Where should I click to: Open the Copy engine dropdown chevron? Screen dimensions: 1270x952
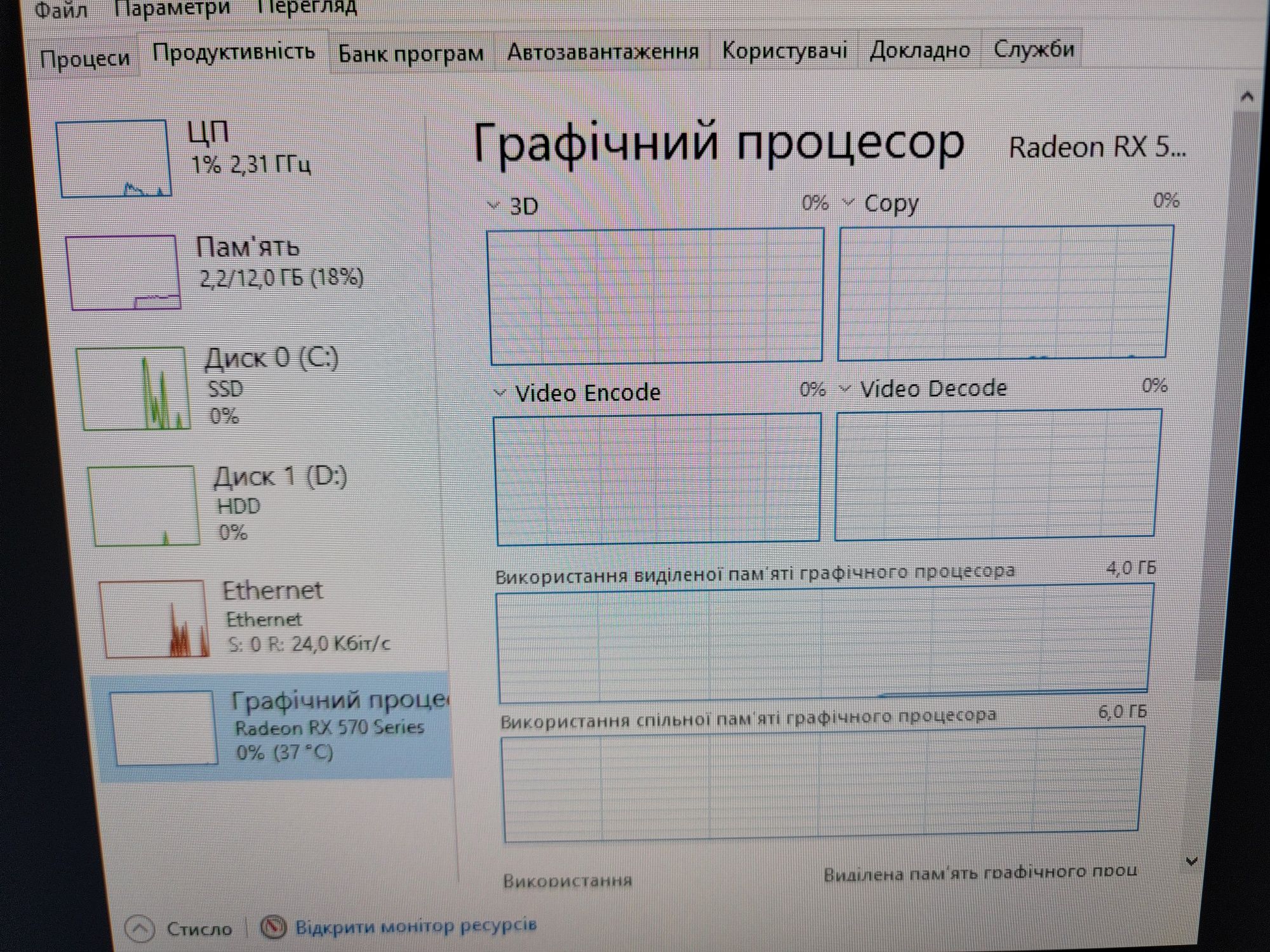[848, 202]
